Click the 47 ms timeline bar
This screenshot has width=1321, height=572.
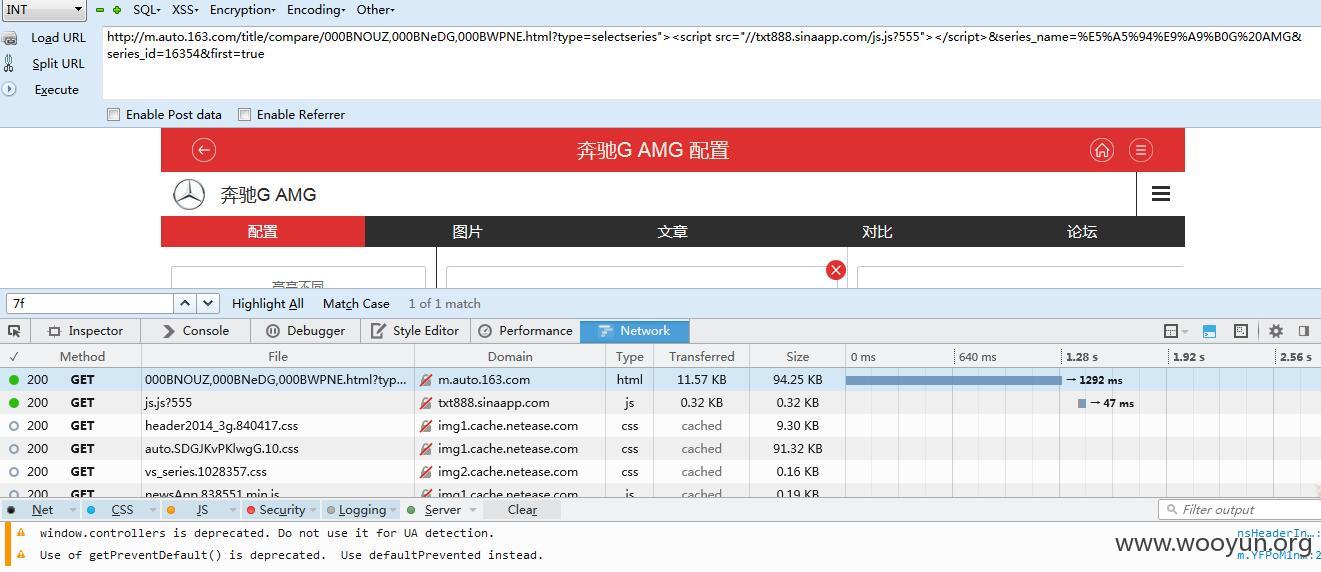[x=1082, y=403]
